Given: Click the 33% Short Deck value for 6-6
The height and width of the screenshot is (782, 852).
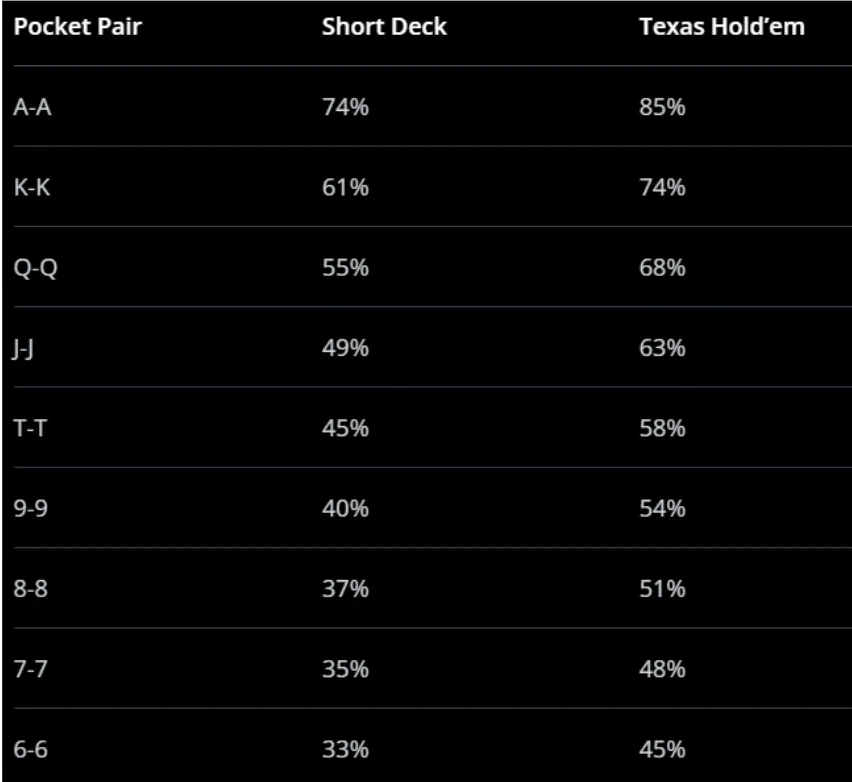Looking at the screenshot, I should pyautogui.click(x=345, y=749).
